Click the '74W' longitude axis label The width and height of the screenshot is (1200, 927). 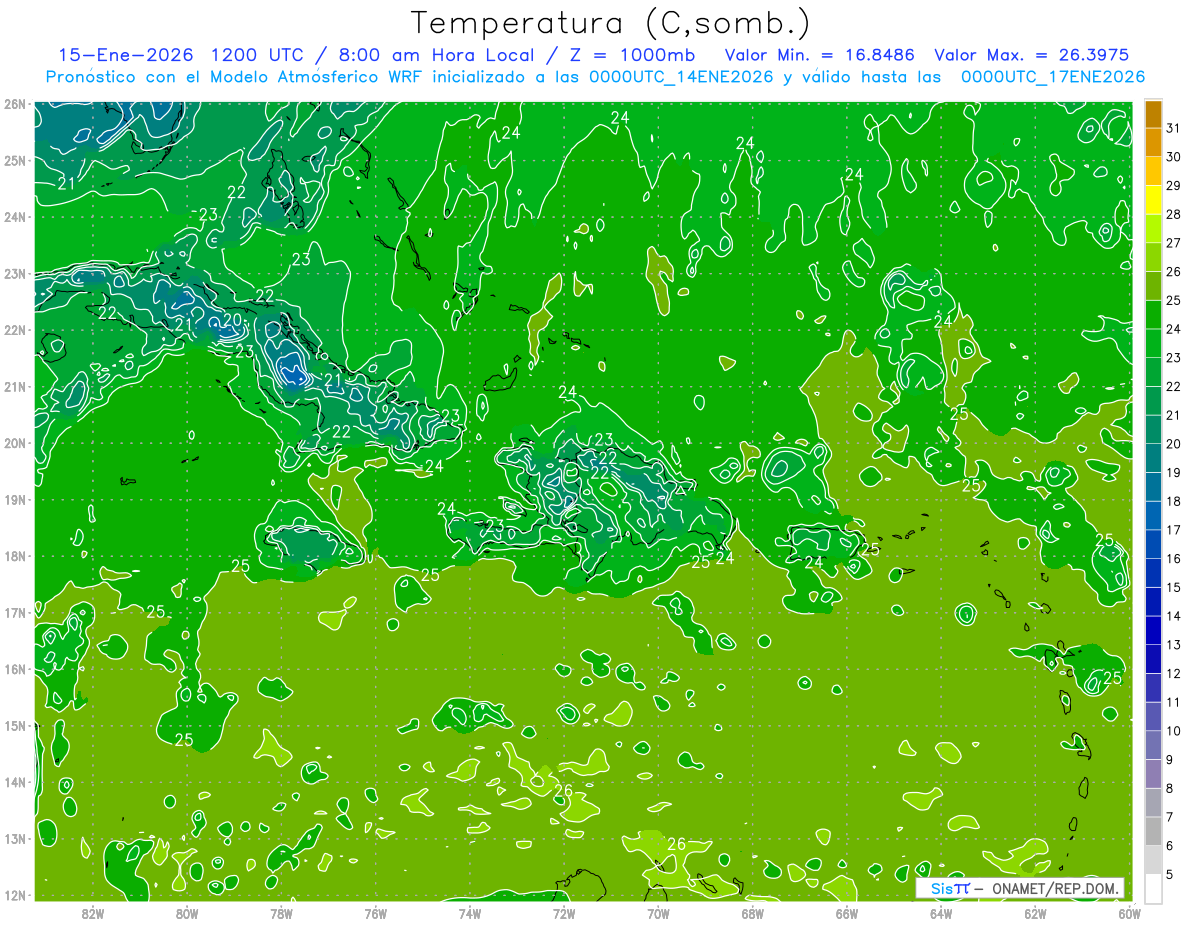tap(469, 913)
